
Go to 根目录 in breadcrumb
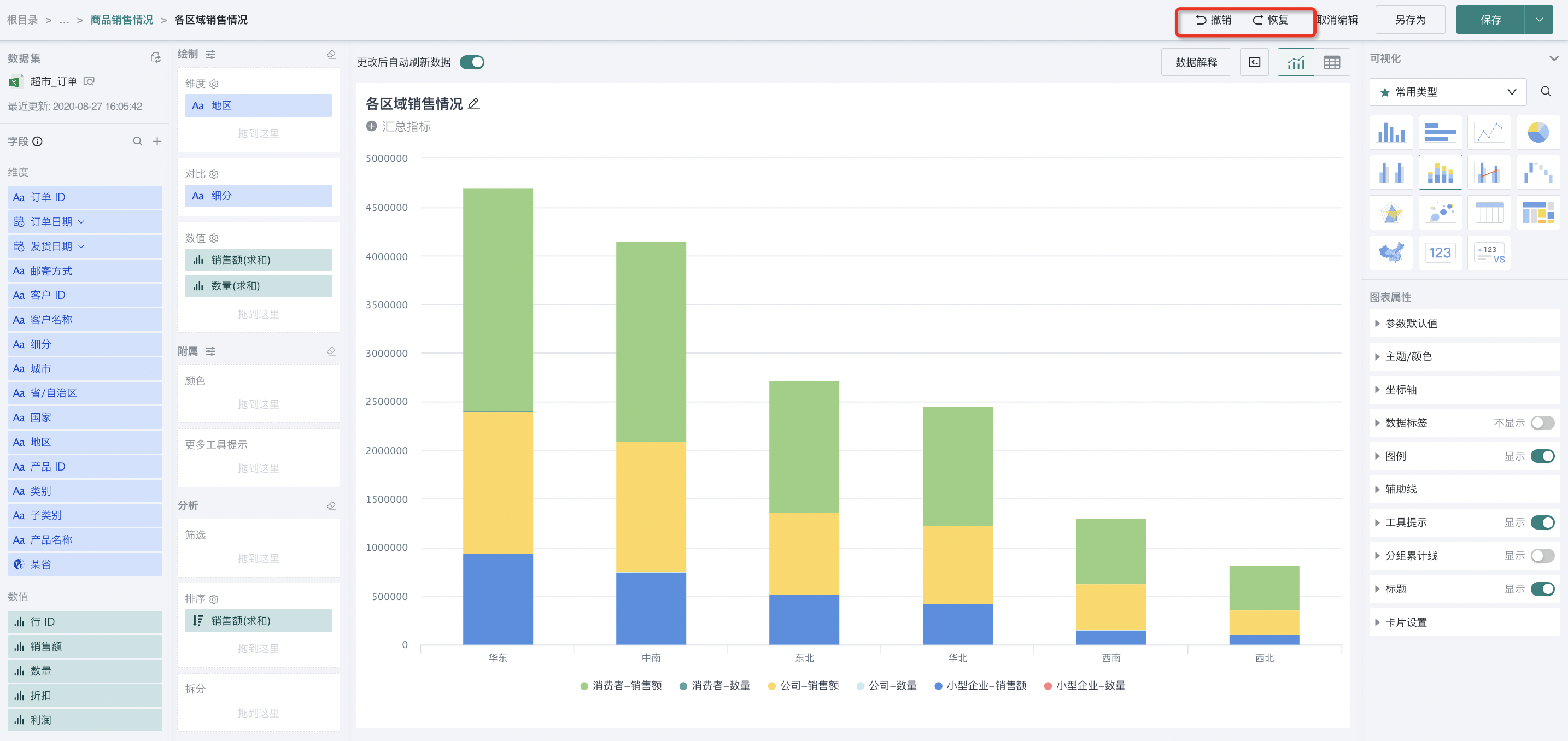point(22,20)
